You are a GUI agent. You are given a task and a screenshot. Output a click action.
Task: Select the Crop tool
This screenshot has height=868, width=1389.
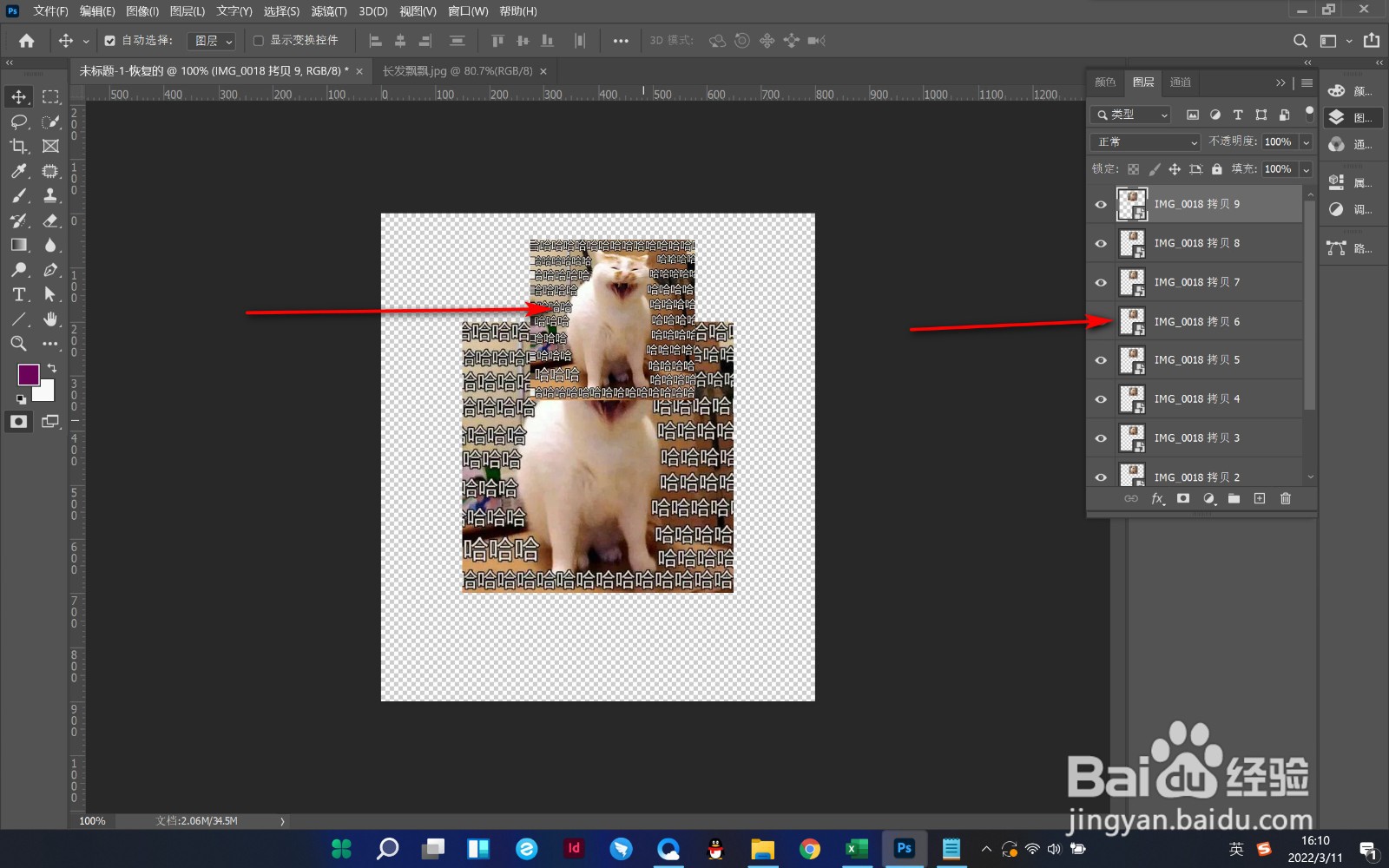tap(19, 146)
